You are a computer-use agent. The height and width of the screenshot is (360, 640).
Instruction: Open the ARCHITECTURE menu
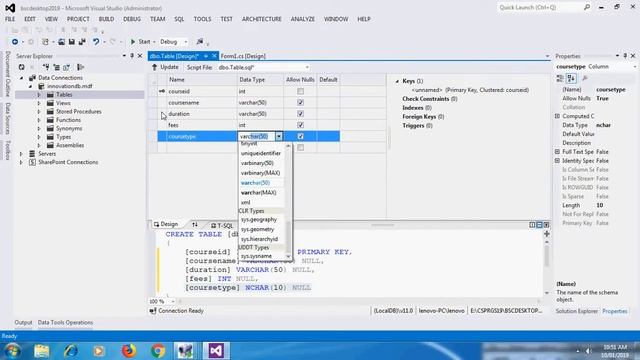click(x=262, y=19)
